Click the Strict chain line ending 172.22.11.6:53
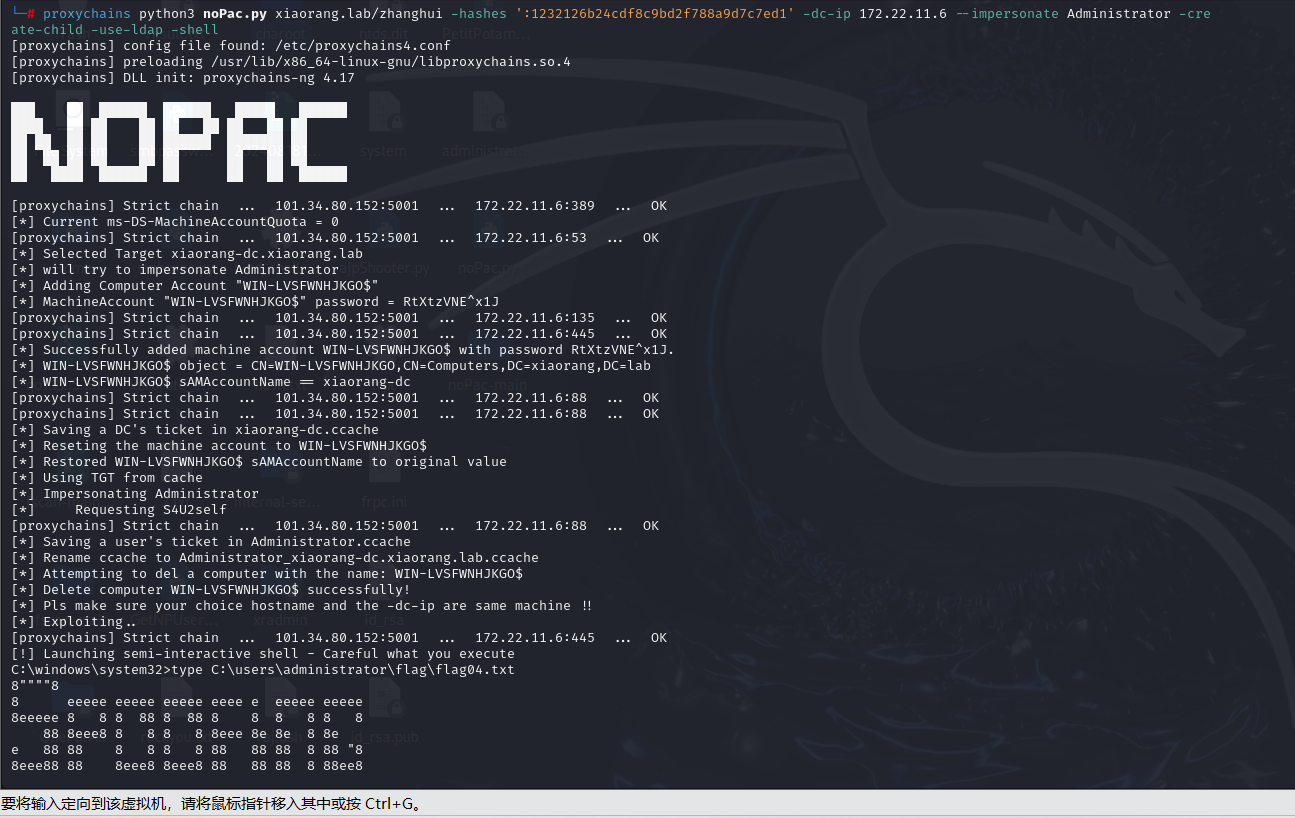Image resolution: width=1295 pixels, height=818 pixels. 335,238
